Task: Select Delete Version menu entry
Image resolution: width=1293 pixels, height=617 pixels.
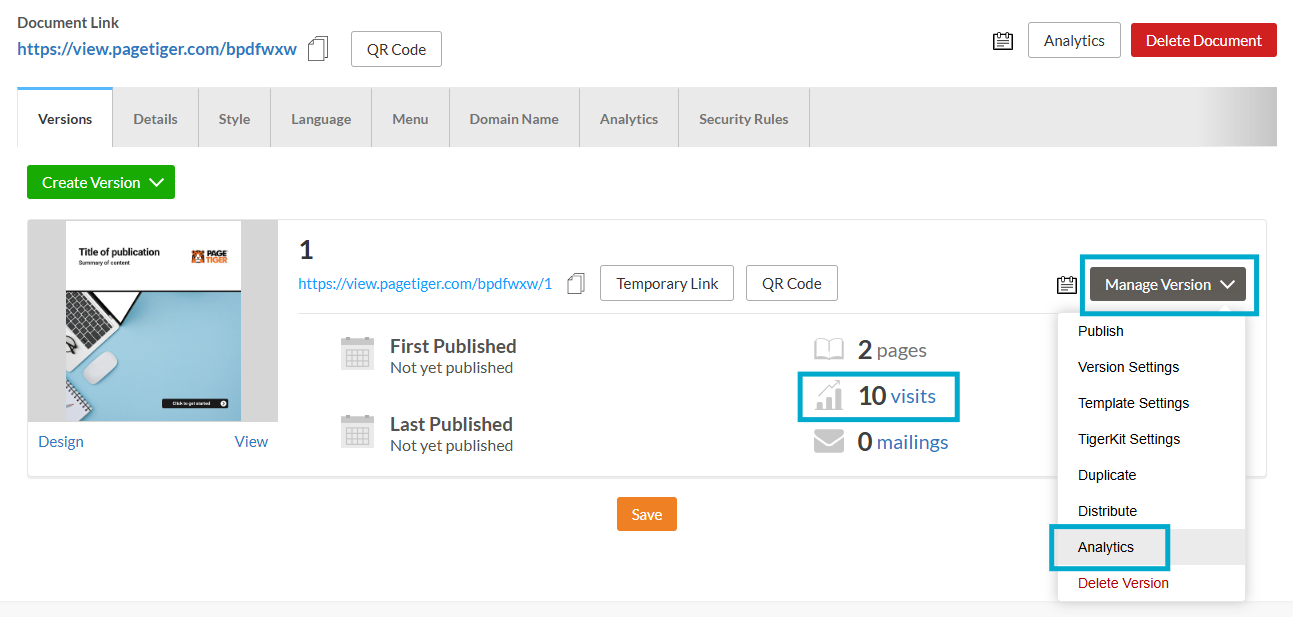Action: pyautogui.click(x=1123, y=583)
